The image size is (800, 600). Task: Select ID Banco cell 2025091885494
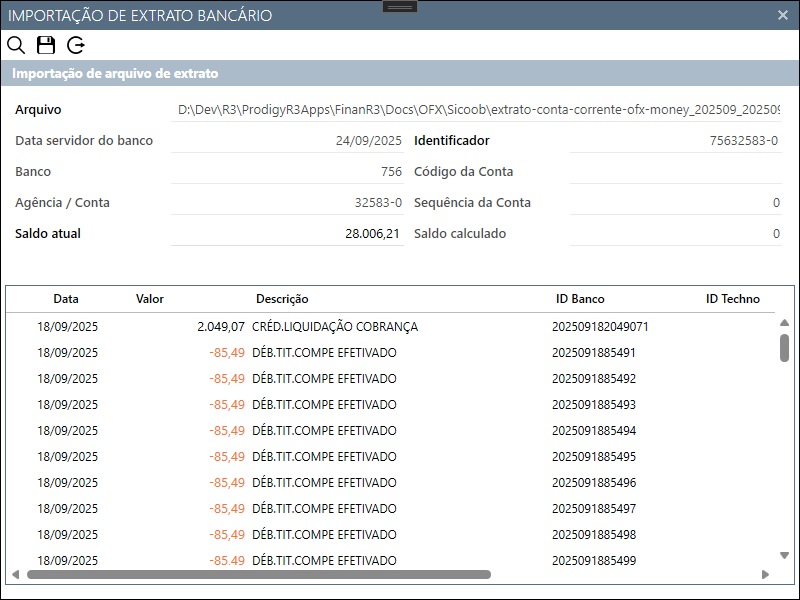click(x=594, y=431)
